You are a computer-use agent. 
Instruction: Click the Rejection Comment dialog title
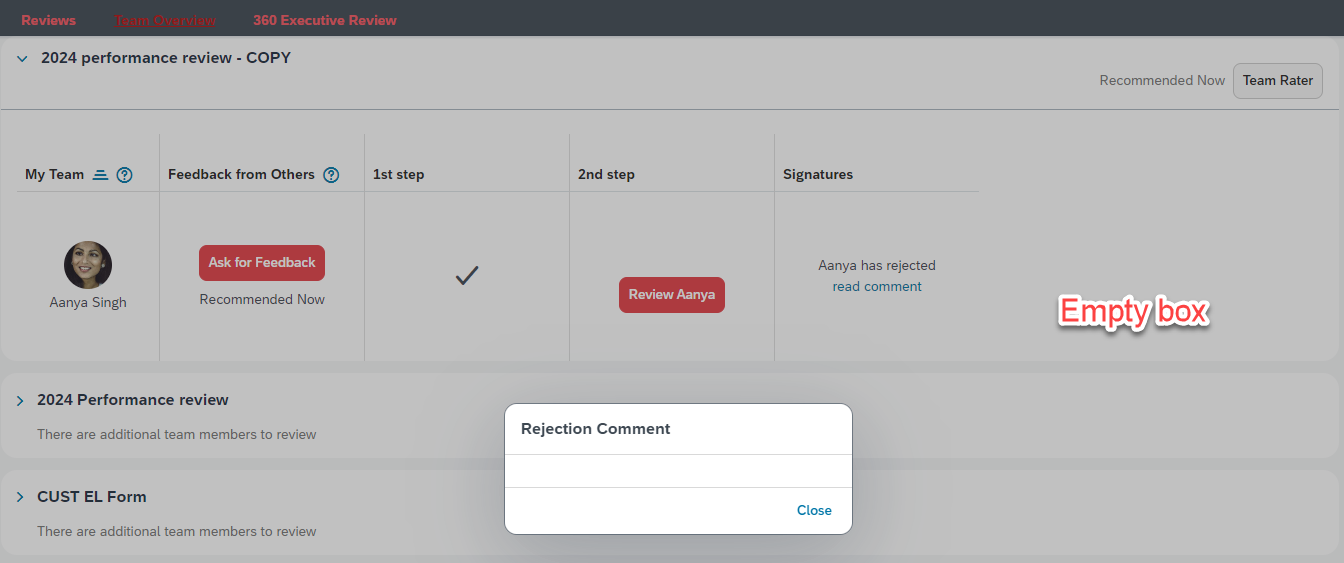tap(596, 429)
